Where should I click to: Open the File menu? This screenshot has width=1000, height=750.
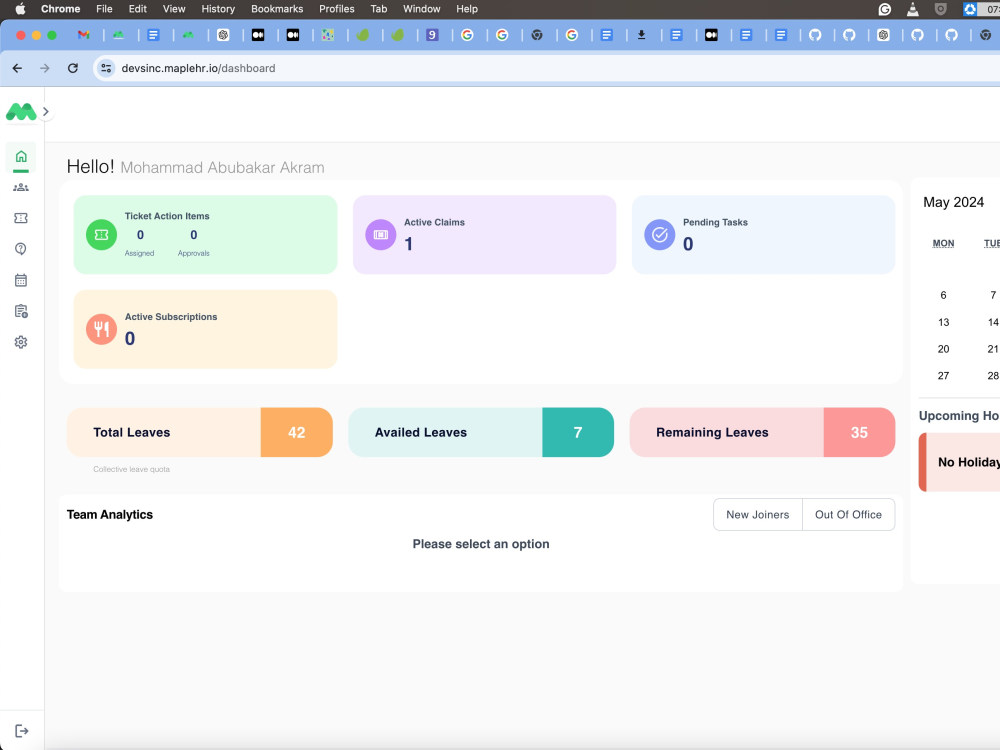(x=104, y=9)
